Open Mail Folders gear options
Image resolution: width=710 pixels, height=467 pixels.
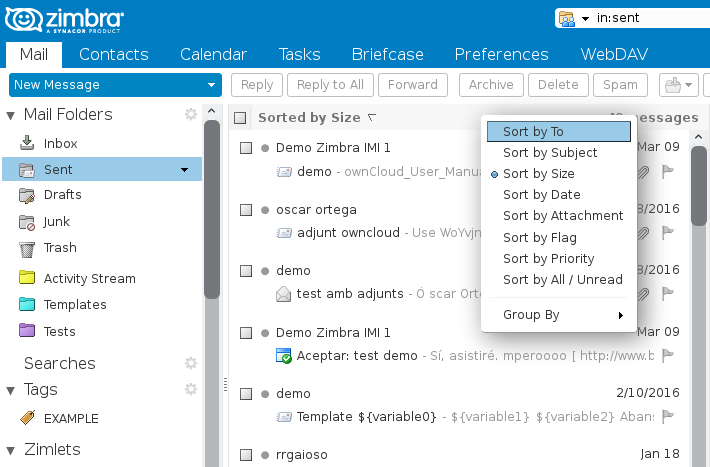[191, 114]
